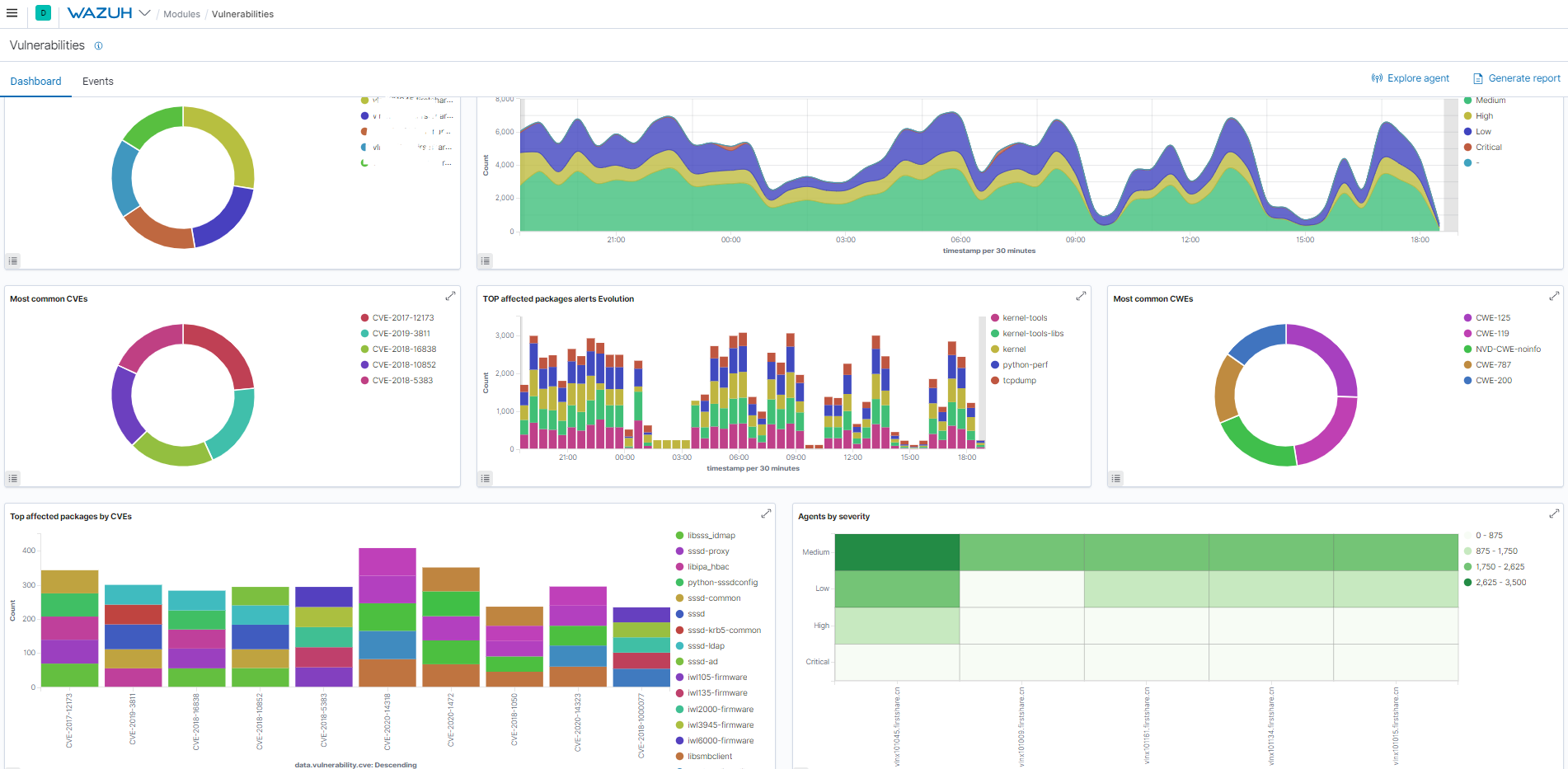
Task: Click tcpdump legend entry
Action: click(1013, 381)
